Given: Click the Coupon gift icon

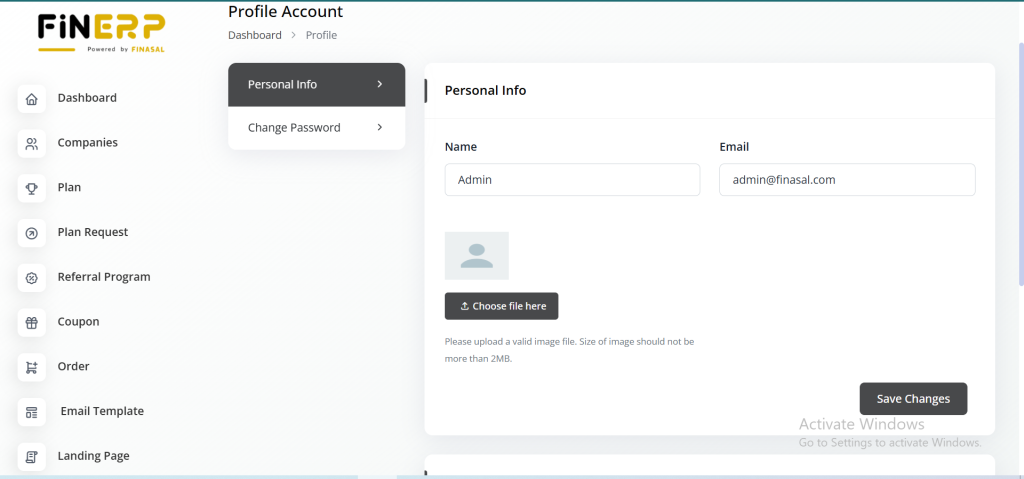Looking at the screenshot, I should coord(32,323).
